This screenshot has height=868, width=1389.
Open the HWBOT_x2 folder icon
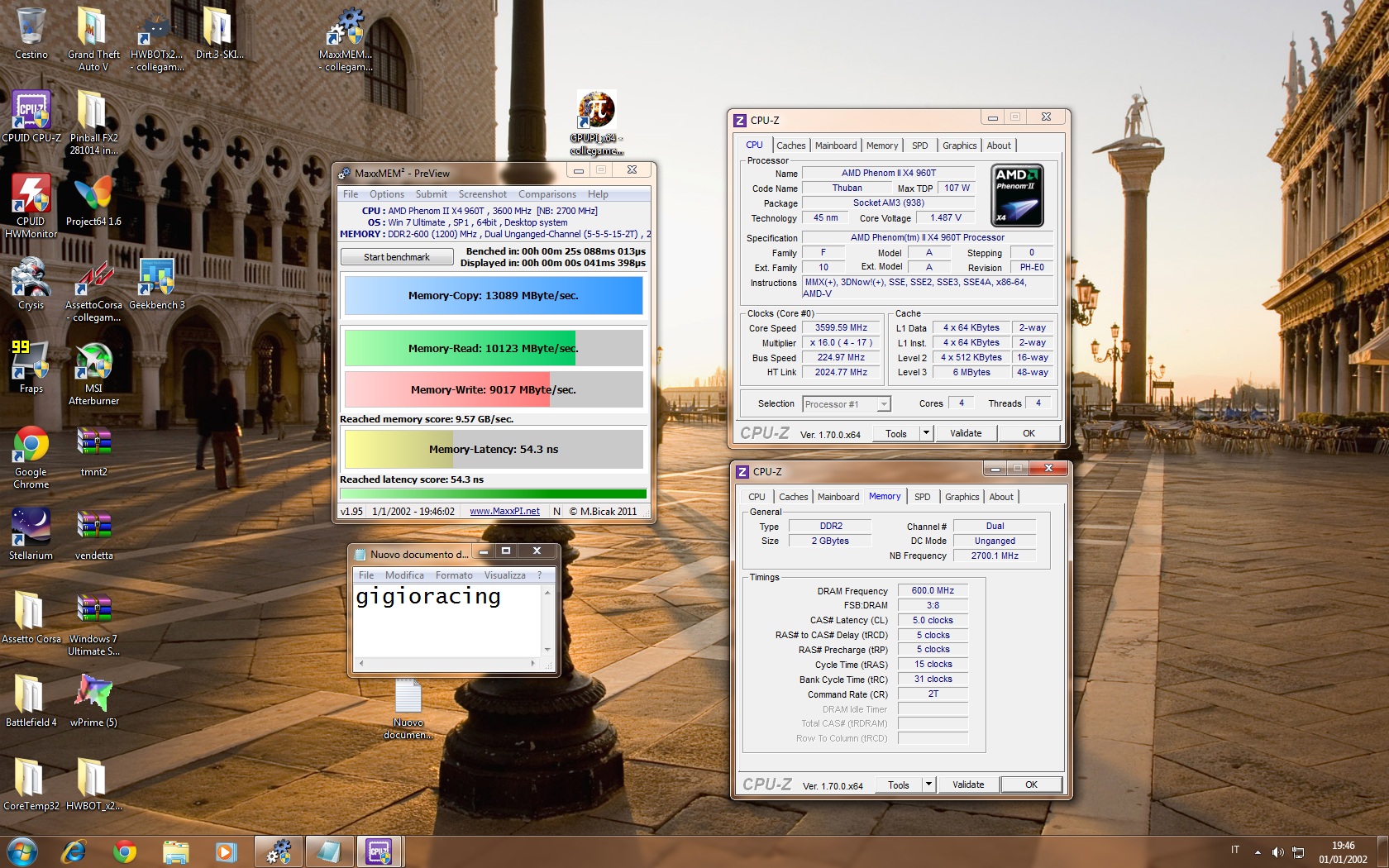93,785
